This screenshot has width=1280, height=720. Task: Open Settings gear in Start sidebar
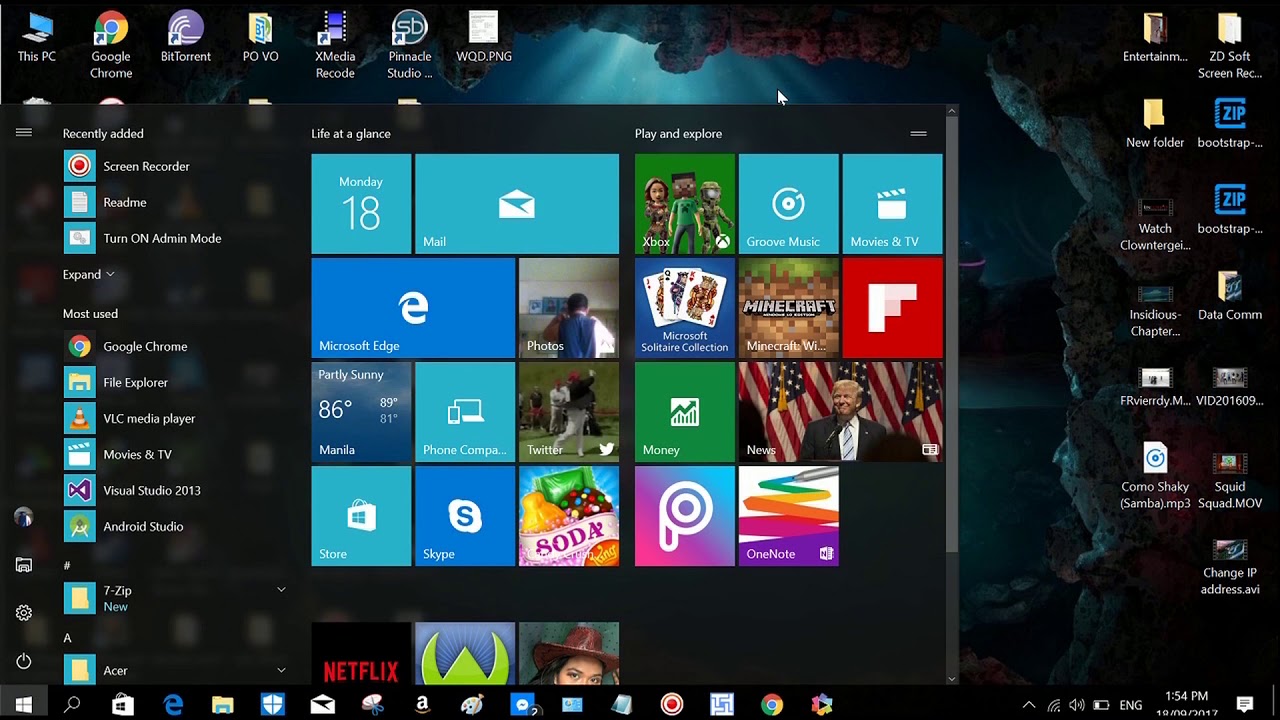[x=24, y=613]
